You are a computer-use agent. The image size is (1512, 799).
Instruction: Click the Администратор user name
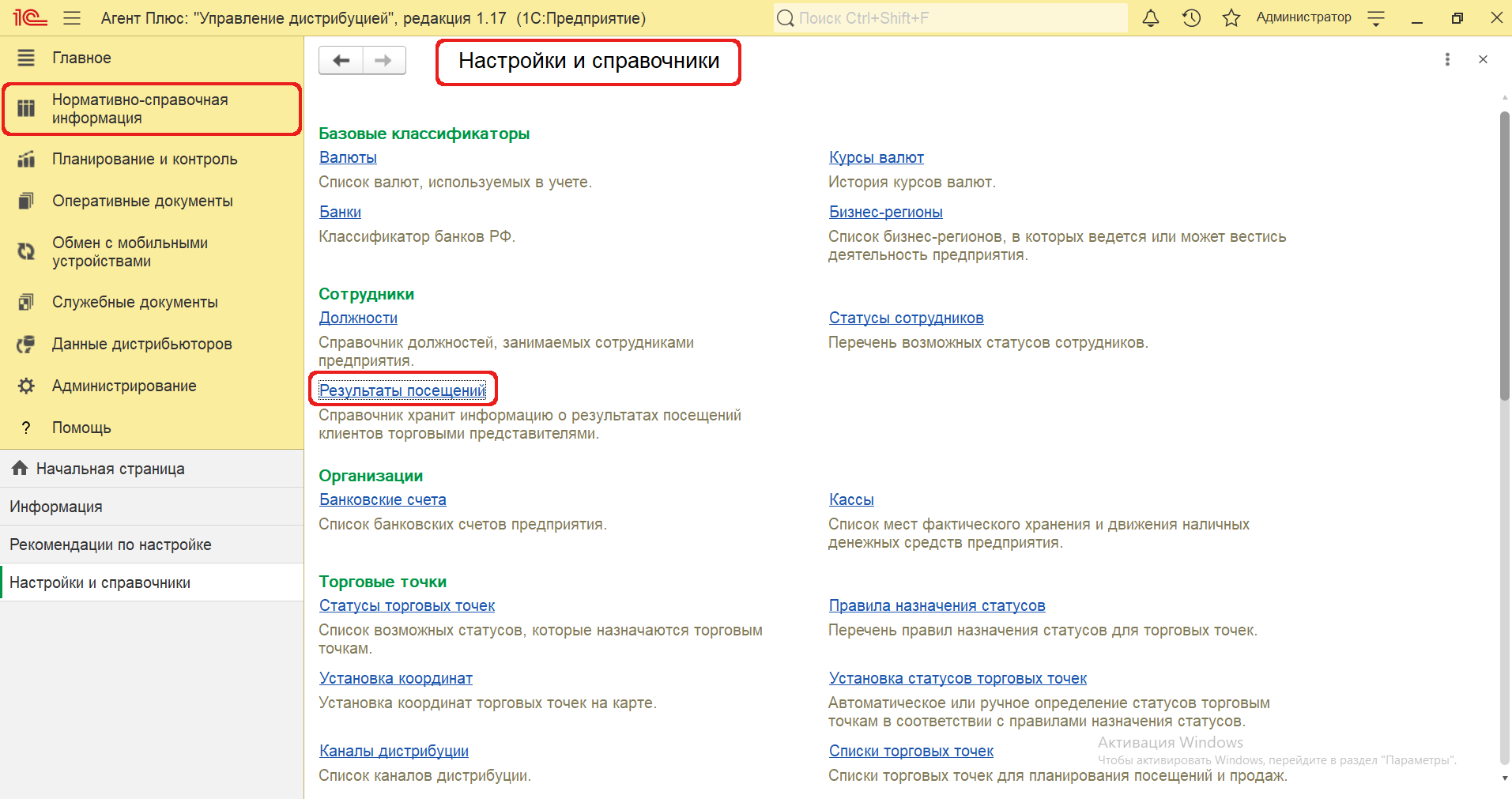(x=1303, y=17)
